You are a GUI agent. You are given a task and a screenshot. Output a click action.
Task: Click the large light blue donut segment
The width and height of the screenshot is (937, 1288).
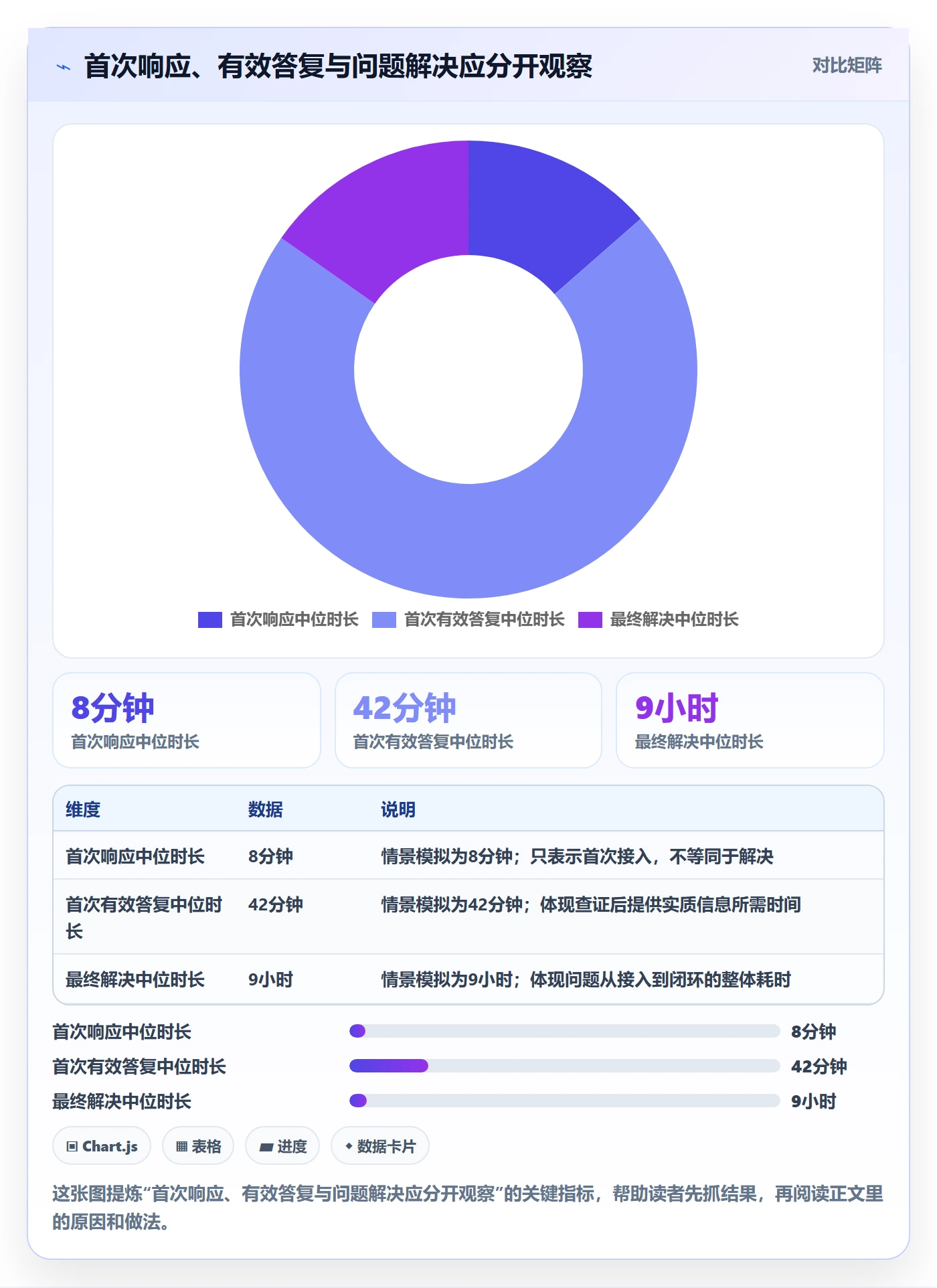(468, 542)
